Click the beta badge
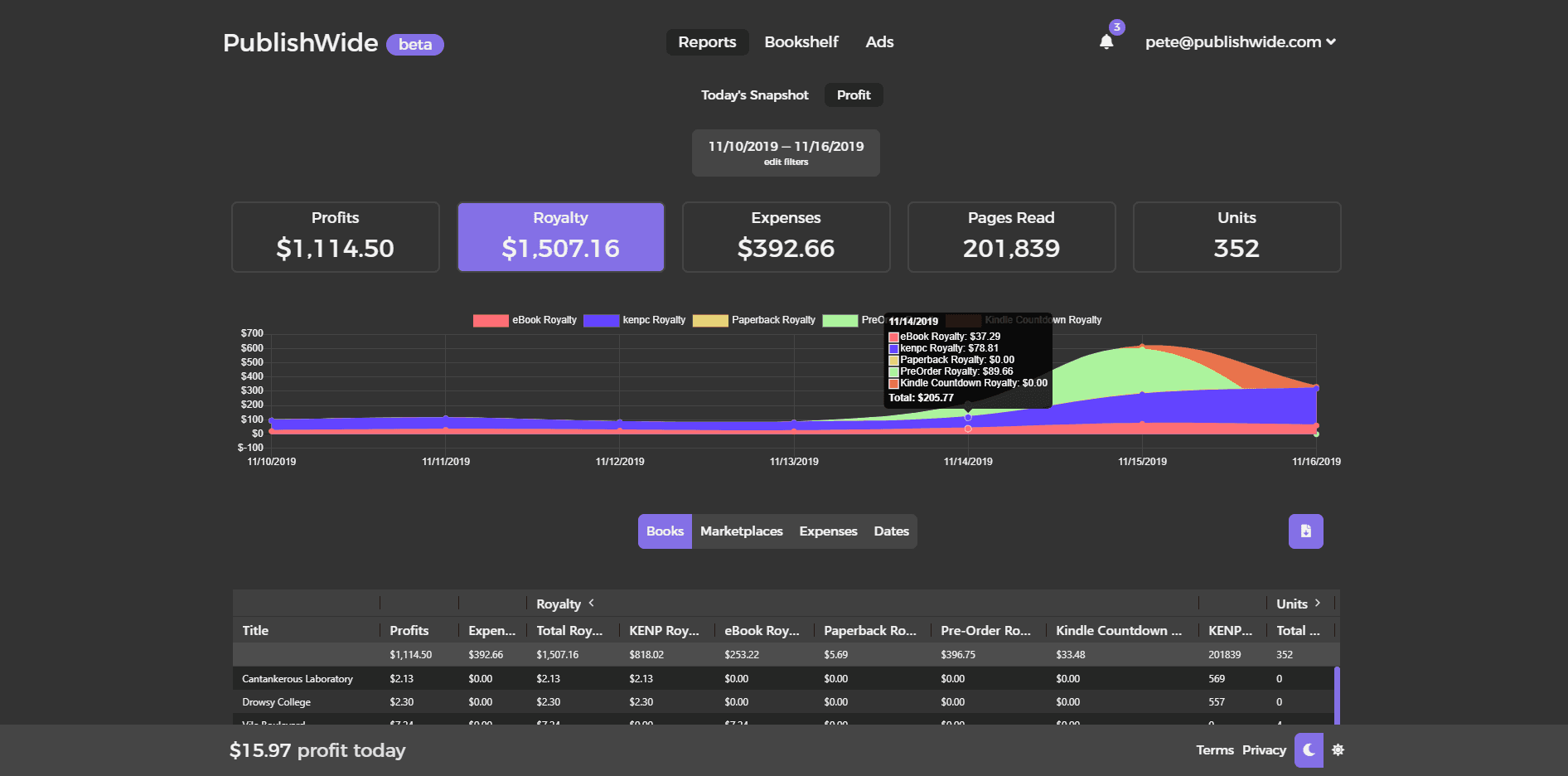 coord(414,45)
